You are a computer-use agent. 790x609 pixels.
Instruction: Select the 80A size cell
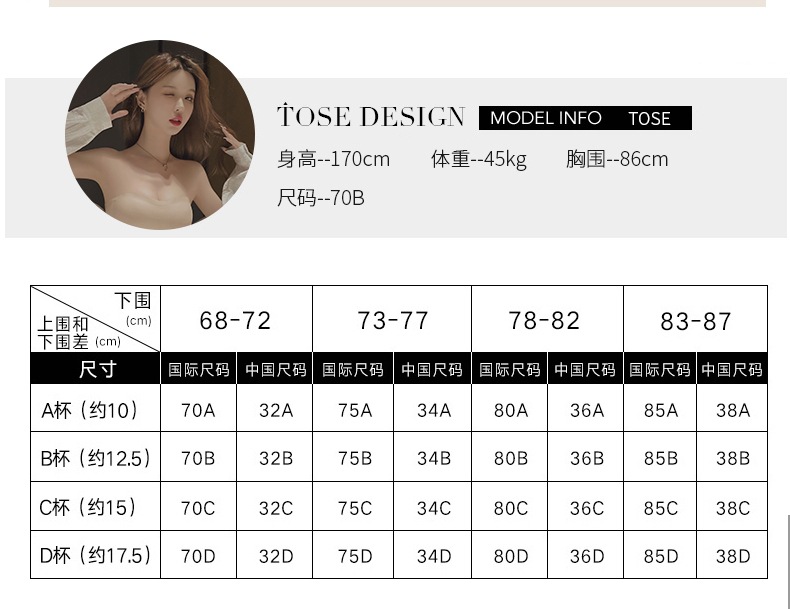click(x=510, y=410)
